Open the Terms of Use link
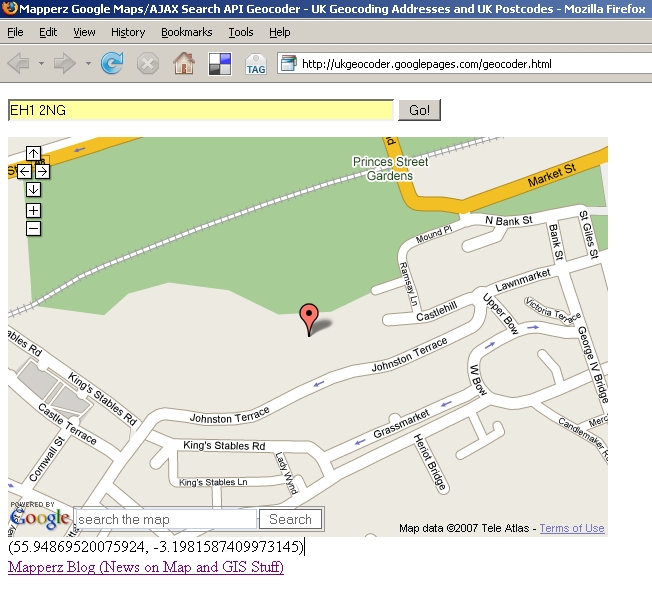The image size is (652, 591). (x=572, y=528)
